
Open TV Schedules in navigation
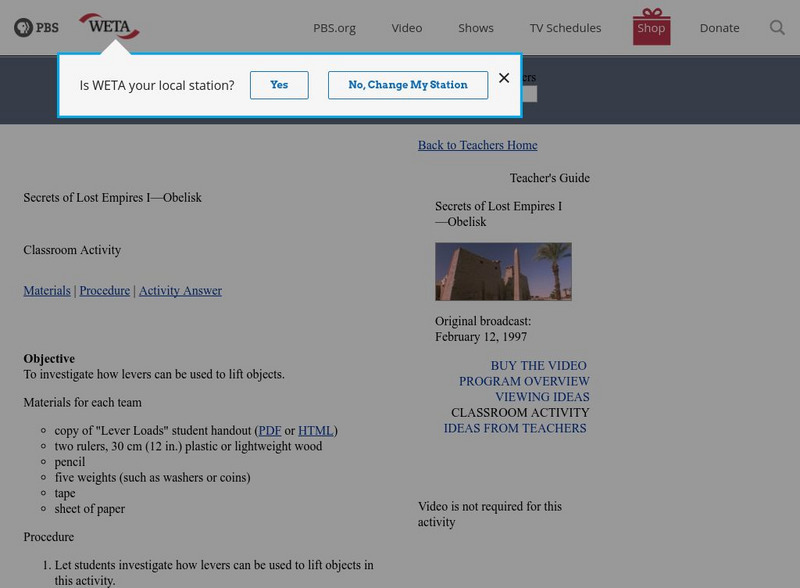pos(565,28)
